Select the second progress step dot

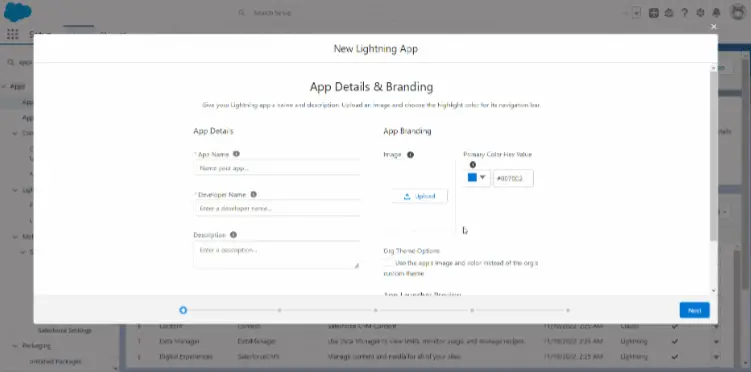(279, 310)
